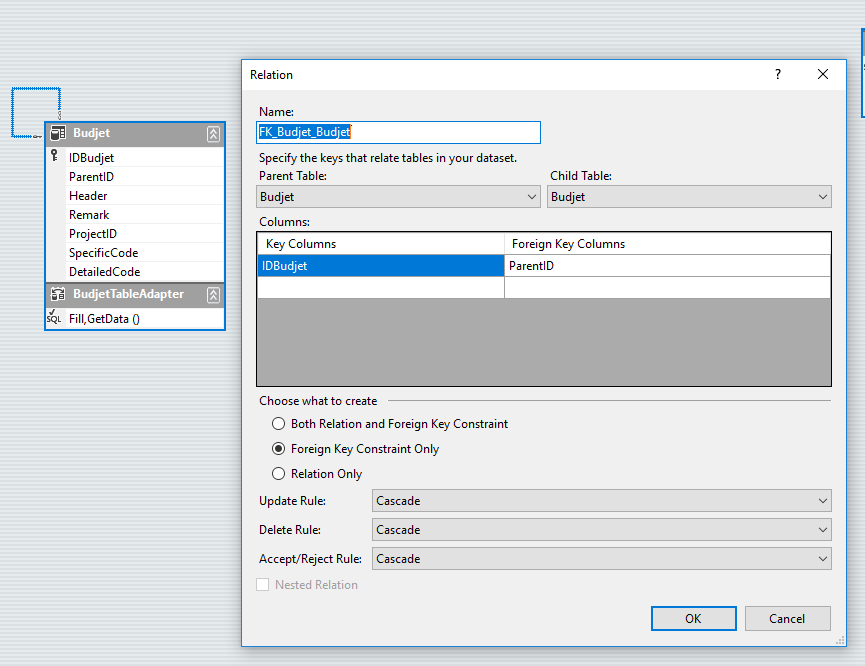
Task: Open the Update Rule dropdown
Action: [x=602, y=501]
